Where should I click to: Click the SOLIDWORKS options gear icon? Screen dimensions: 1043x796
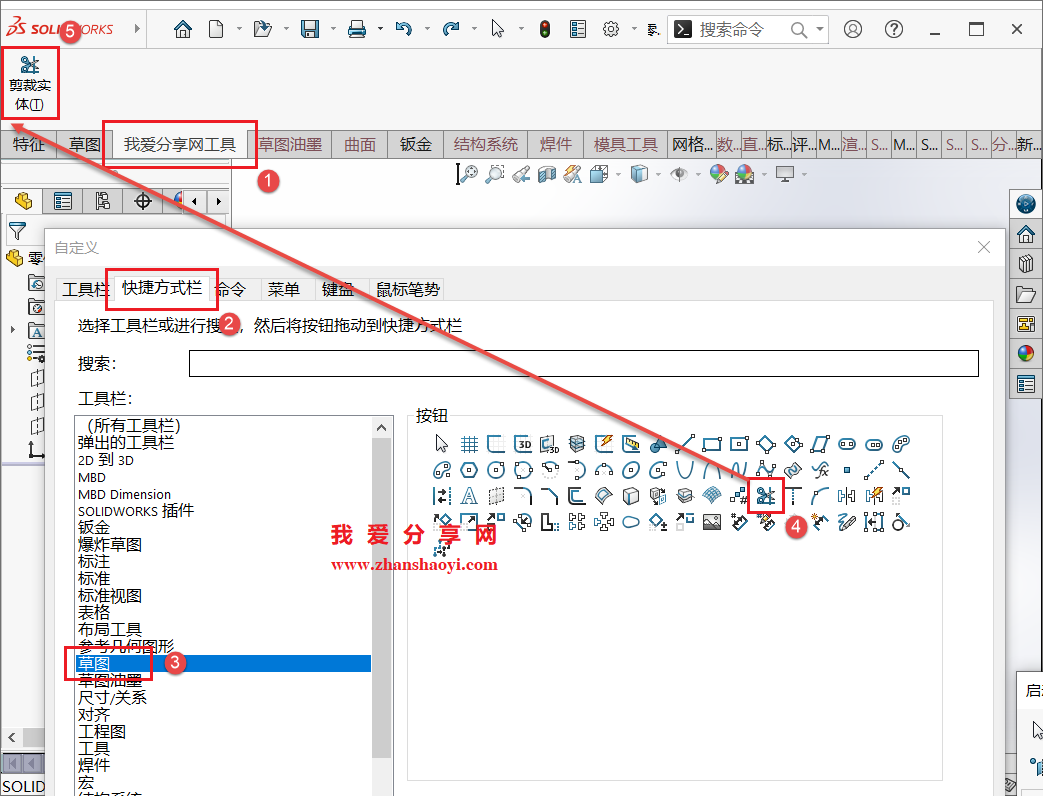click(x=611, y=29)
